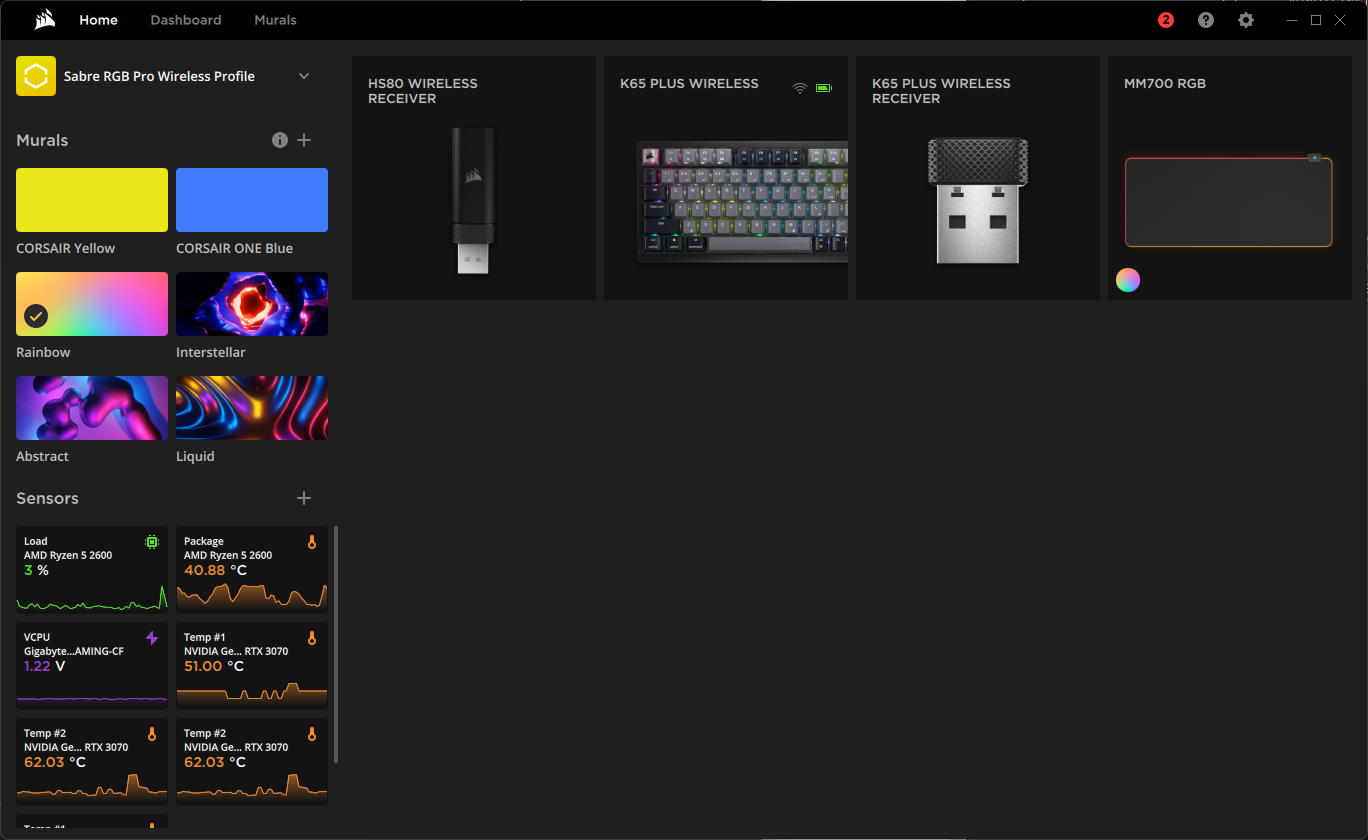Open the MM700 RGB mousepad card
The width and height of the screenshot is (1368, 840).
click(1230, 178)
